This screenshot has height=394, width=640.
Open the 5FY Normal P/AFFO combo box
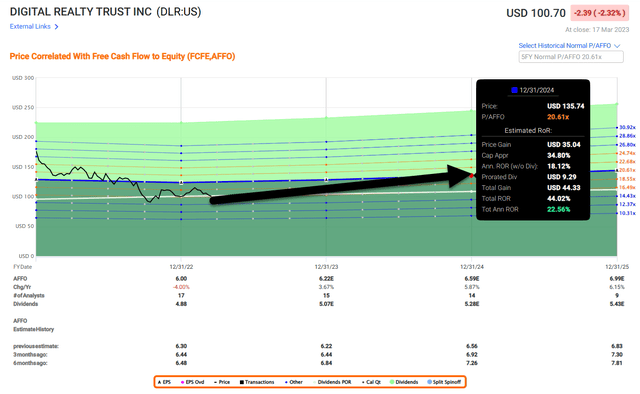coord(571,57)
